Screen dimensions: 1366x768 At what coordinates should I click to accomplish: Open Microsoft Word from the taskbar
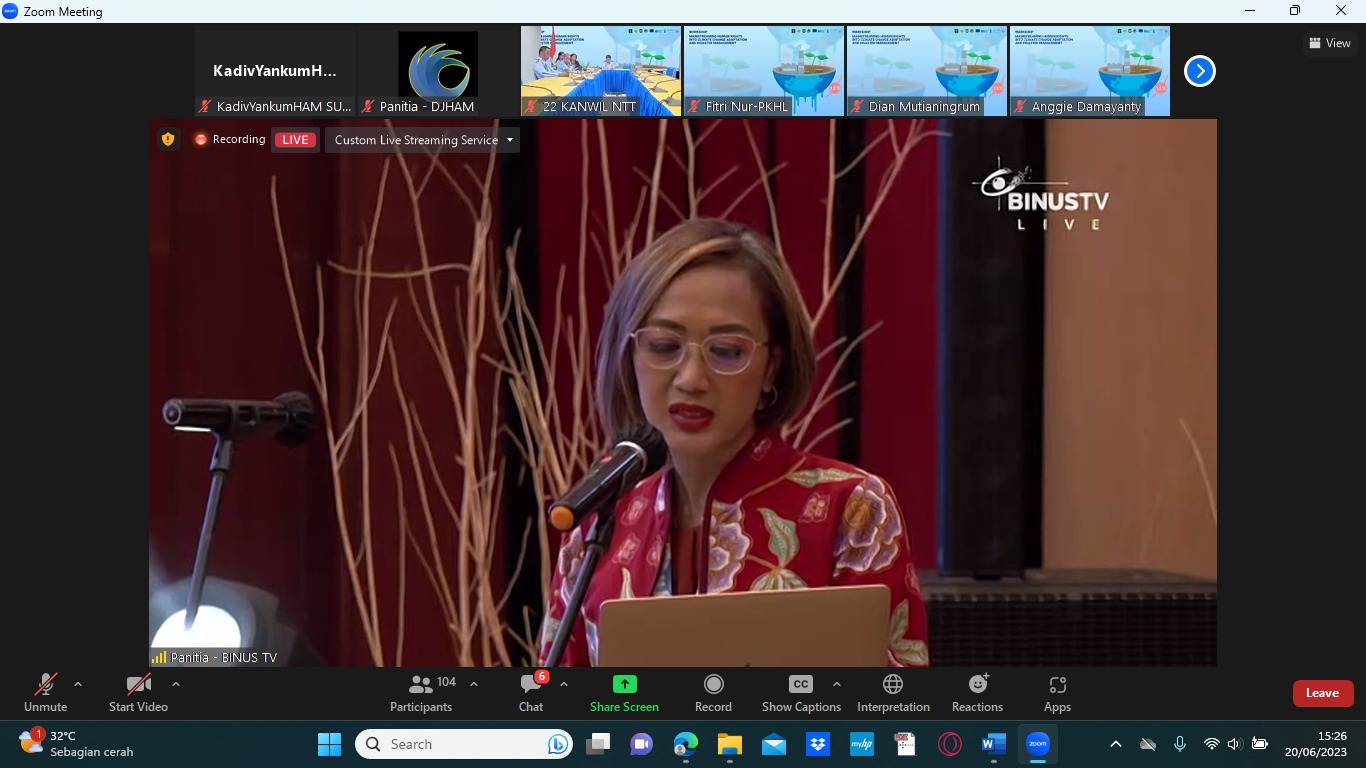[x=993, y=744]
